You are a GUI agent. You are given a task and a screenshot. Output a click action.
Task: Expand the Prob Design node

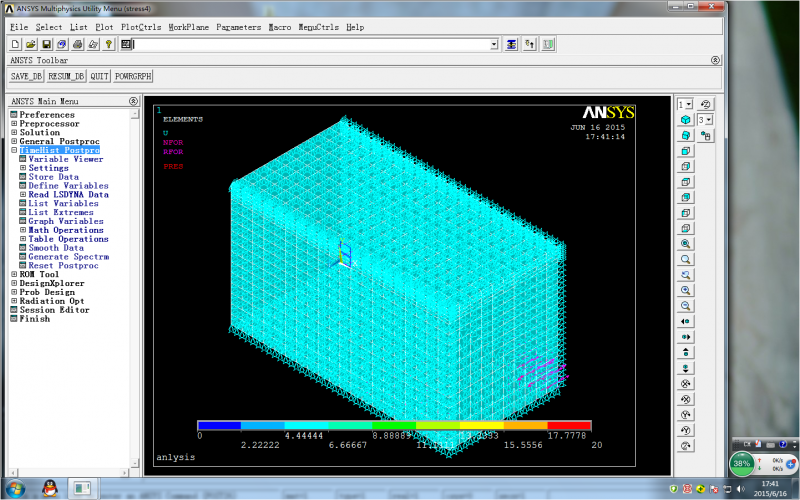coord(14,292)
